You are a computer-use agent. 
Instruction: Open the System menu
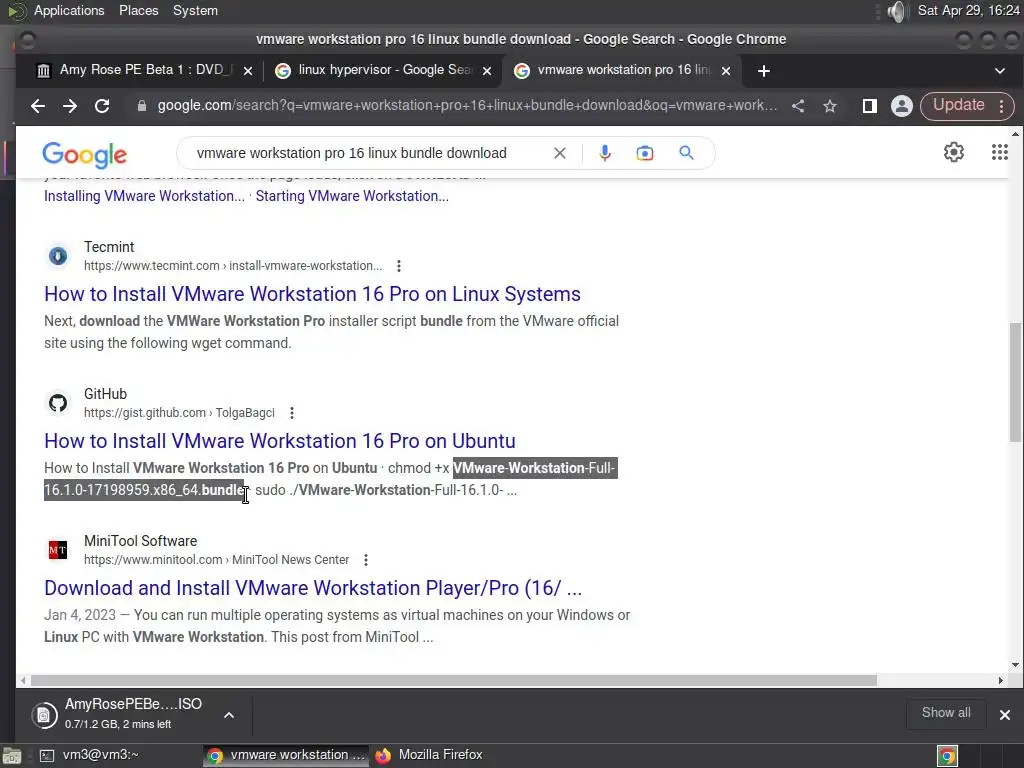coord(195,10)
